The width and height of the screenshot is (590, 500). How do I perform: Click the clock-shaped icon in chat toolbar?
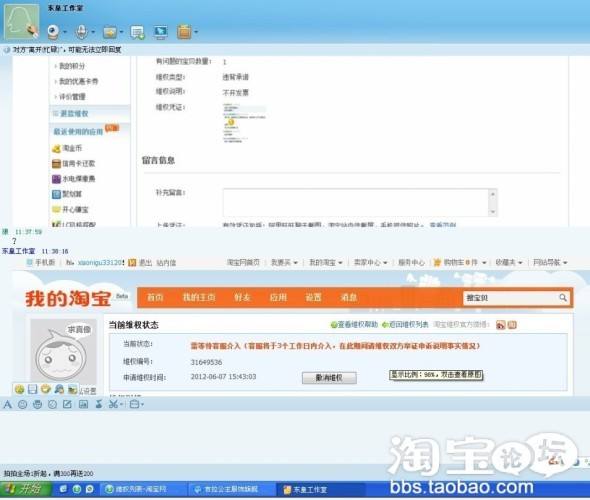click(x=52, y=404)
